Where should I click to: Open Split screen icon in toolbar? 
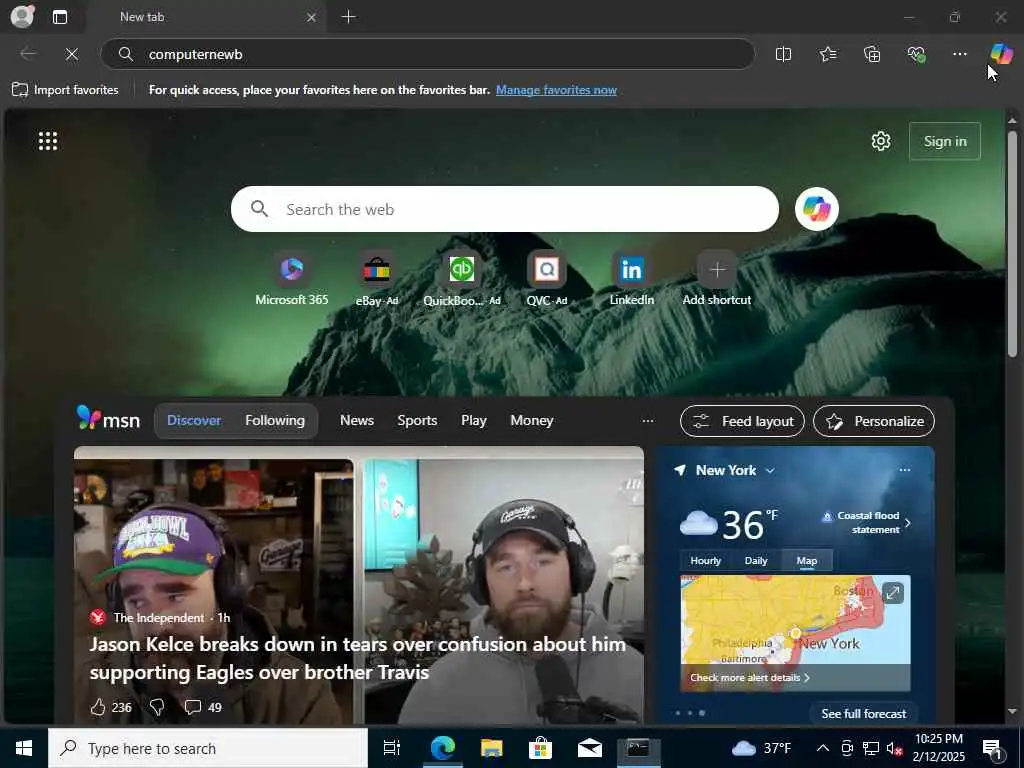[x=783, y=54]
